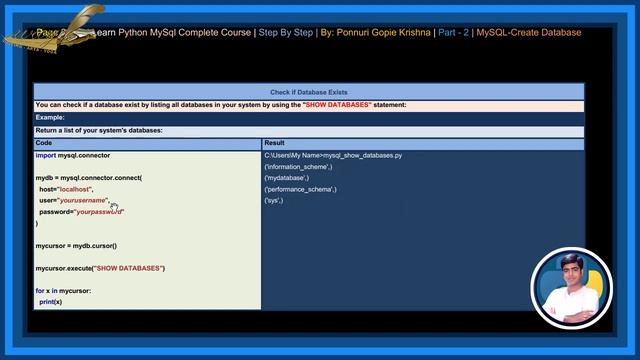This screenshot has width=640, height=360.
Task: Click 'By: Ponnuri Gopie Krishna' in title
Action: pos(375,33)
